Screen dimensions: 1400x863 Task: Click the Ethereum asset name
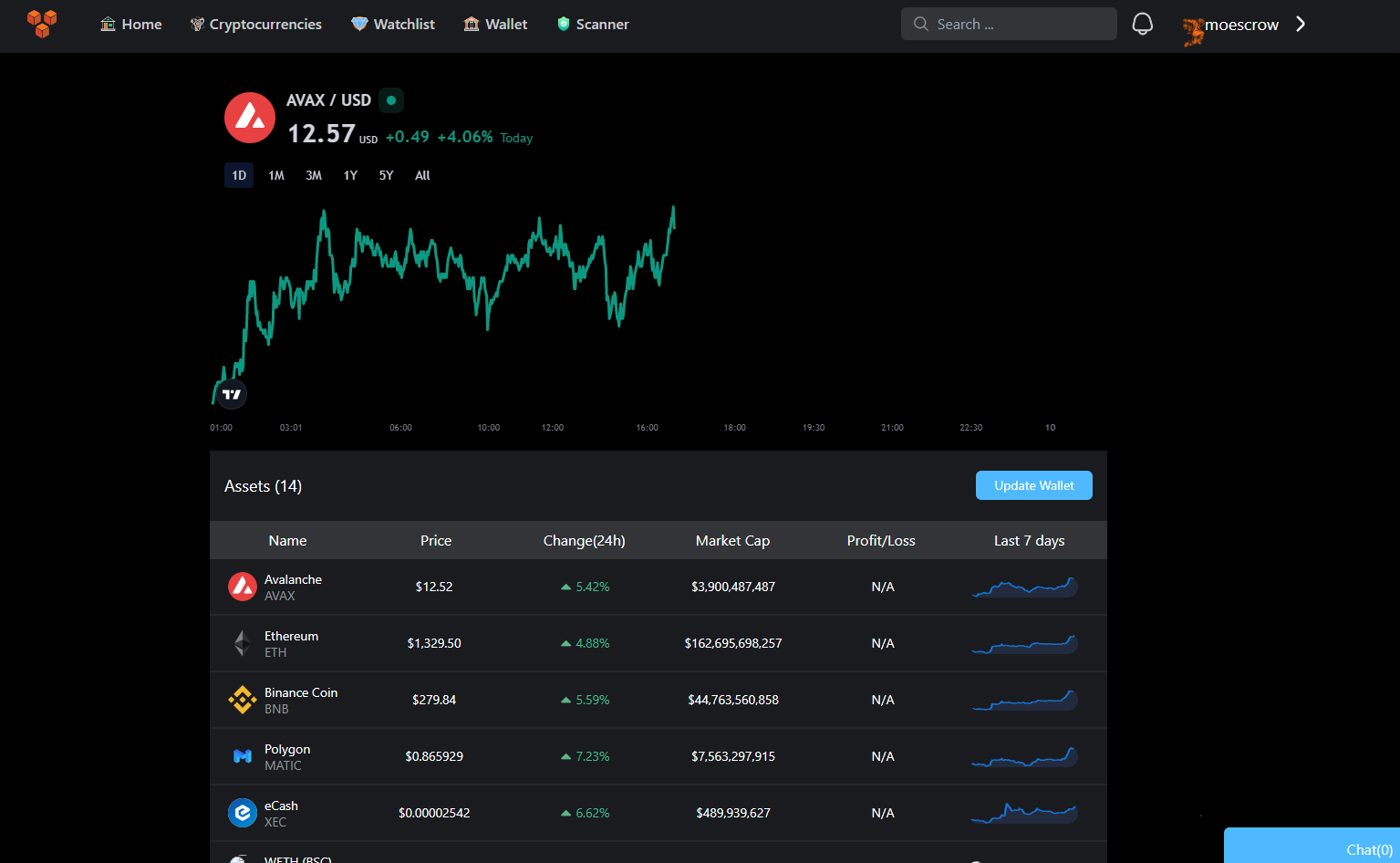click(x=291, y=636)
